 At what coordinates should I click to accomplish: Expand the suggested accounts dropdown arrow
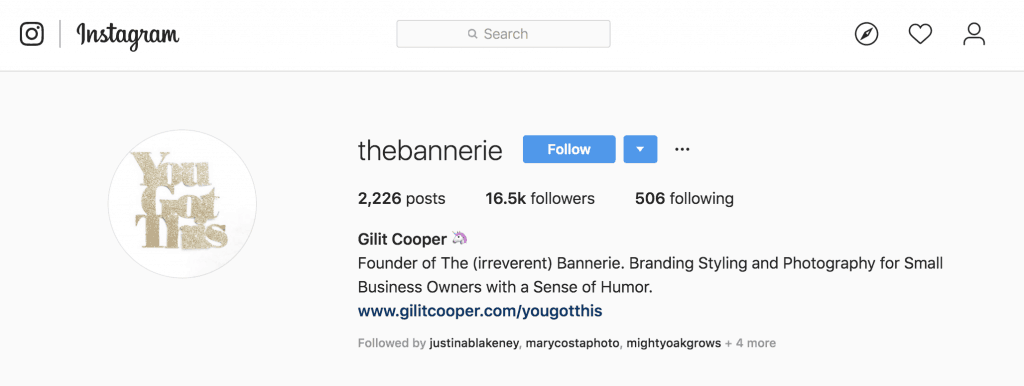click(641, 149)
